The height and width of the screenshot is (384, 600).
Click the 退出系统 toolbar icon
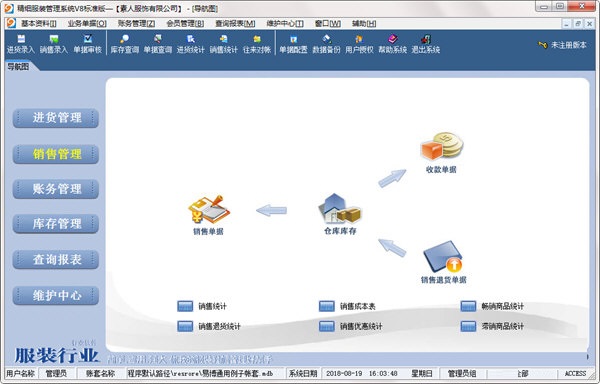pyautogui.click(x=426, y=44)
